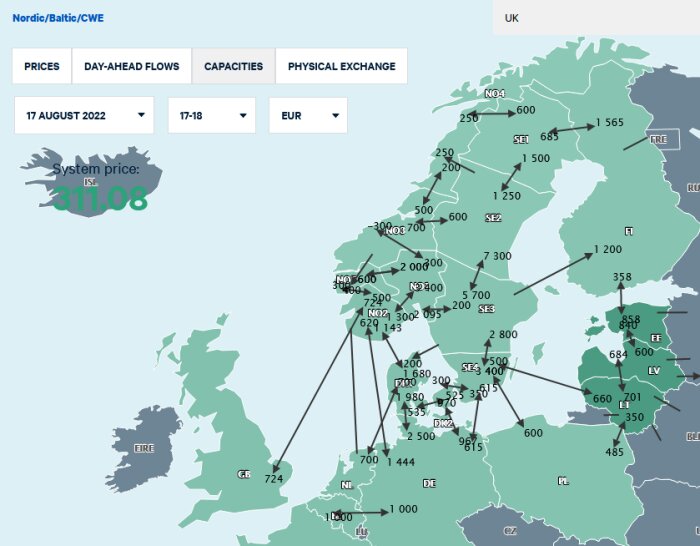Expand the 17-18 hour dropdown
This screenshot has width=700, height=546.
(212, 115)
